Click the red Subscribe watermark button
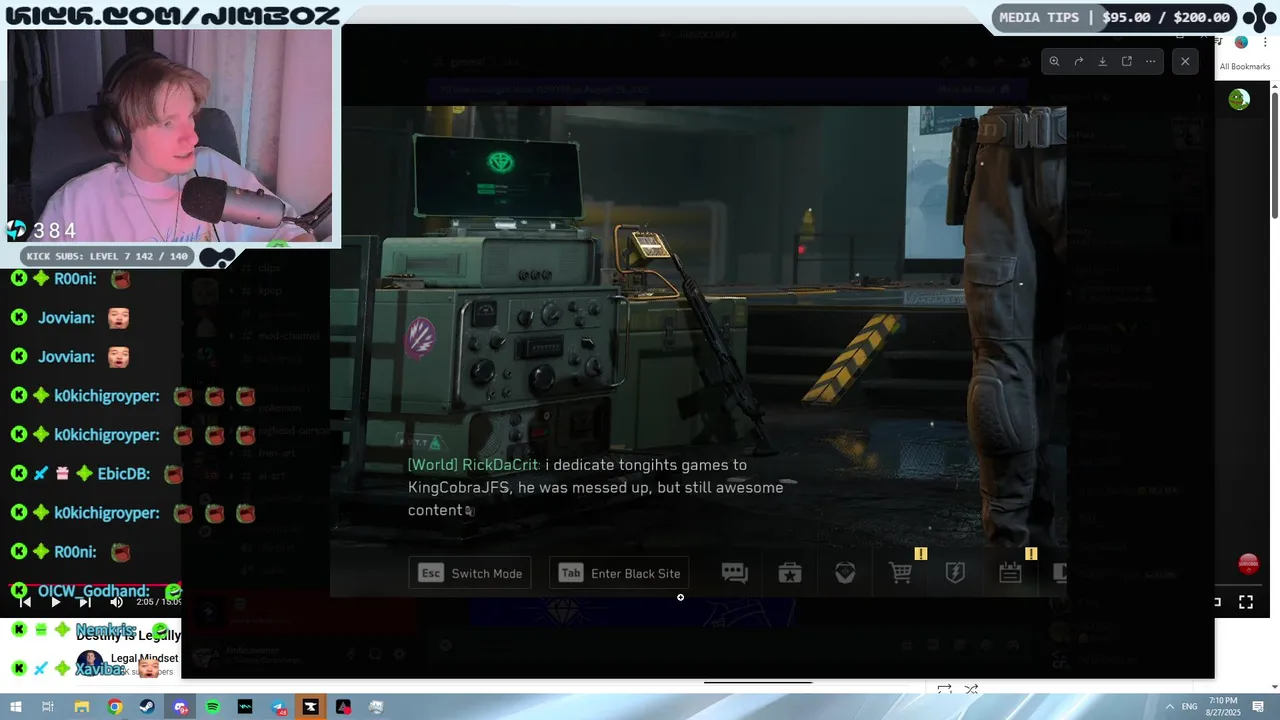Image resolution: width=1280 pixels, height=720 pixels. click(1248, 564)
